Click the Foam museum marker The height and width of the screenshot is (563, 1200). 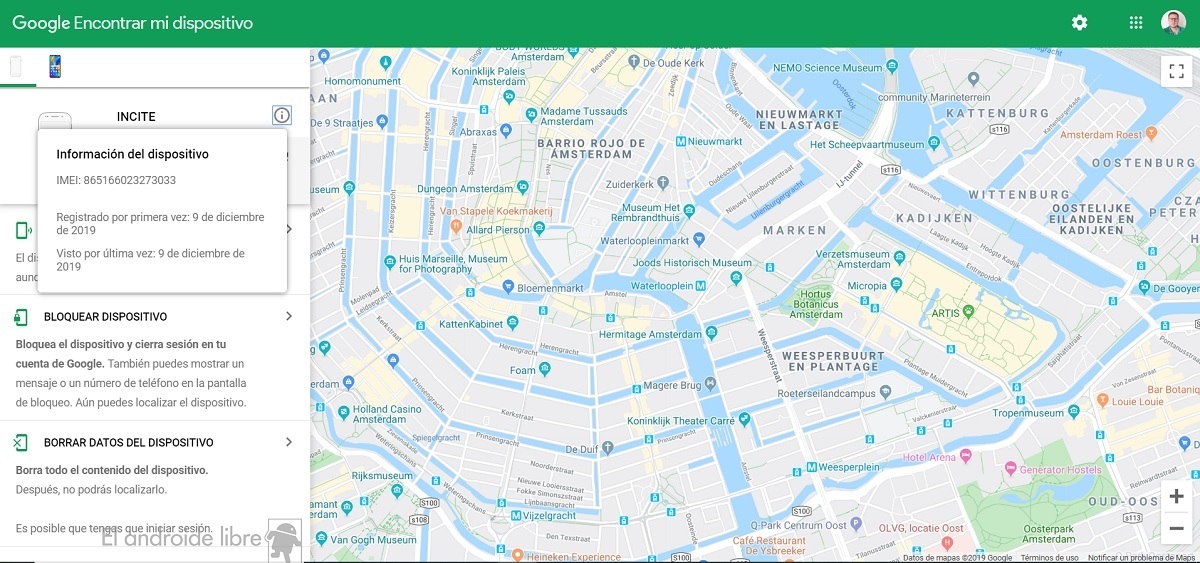pyautogui.click(x=545, y=369)
